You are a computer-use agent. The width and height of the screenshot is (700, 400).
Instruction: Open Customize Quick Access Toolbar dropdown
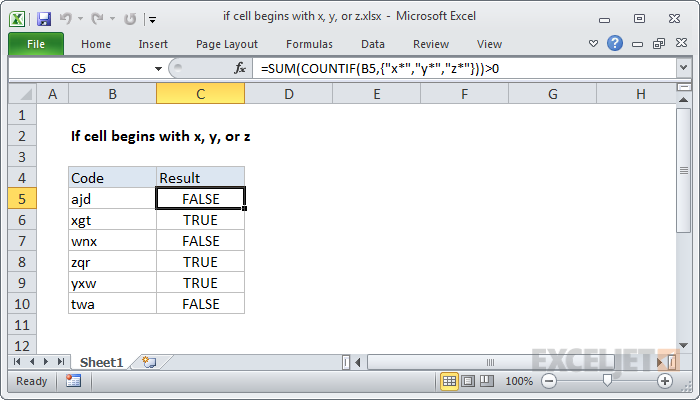[151, 19]
